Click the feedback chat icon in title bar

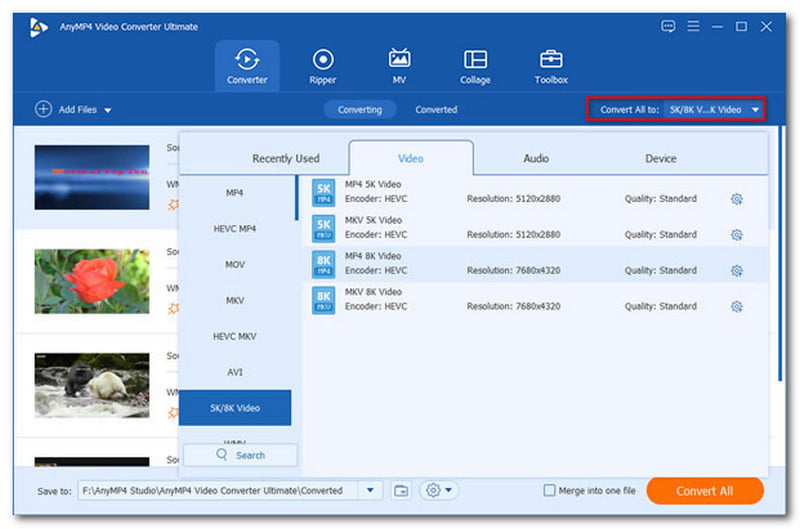pos(669,26)
